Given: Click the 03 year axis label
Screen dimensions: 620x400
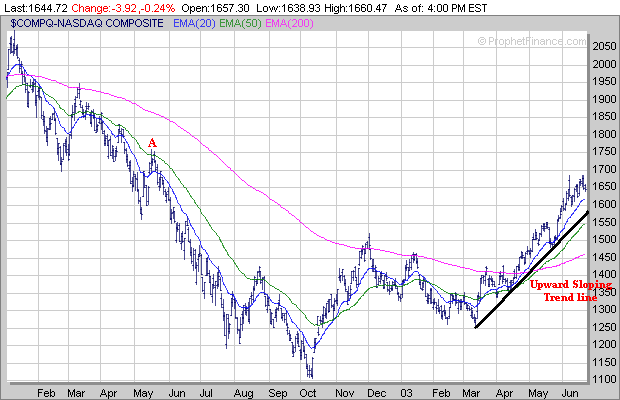Looking at the screenshot, I should point(406,393).
